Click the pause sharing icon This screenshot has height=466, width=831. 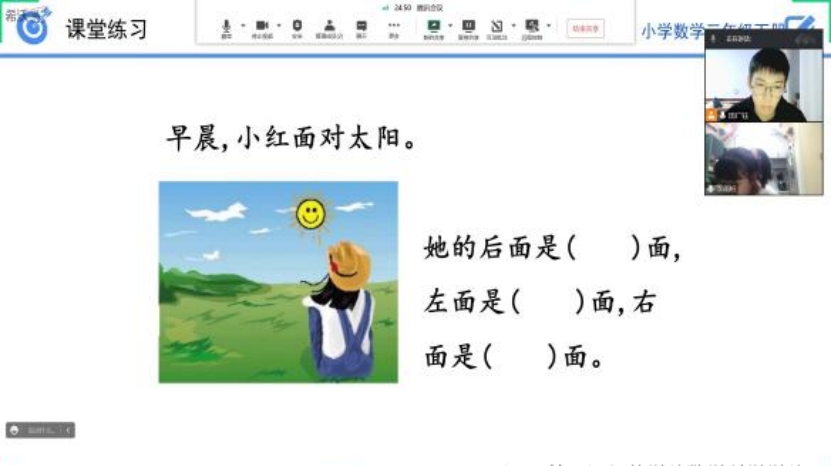click(468, 26)
